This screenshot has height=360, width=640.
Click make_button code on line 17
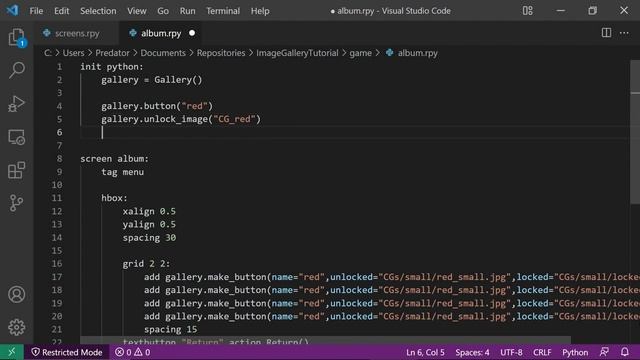tap(391, 277)
